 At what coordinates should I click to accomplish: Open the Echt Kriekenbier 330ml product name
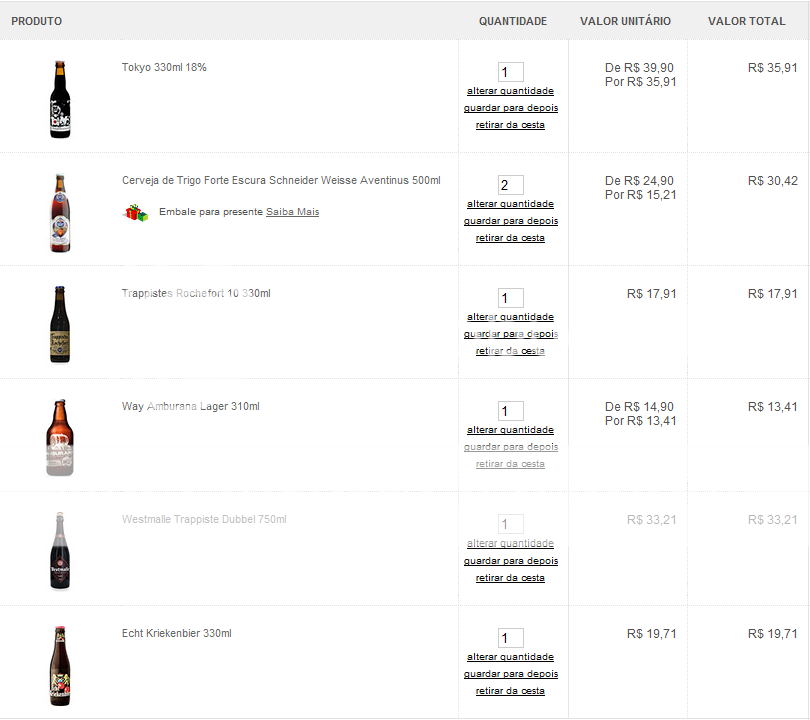pyautogui.click(x=176, y=634)
